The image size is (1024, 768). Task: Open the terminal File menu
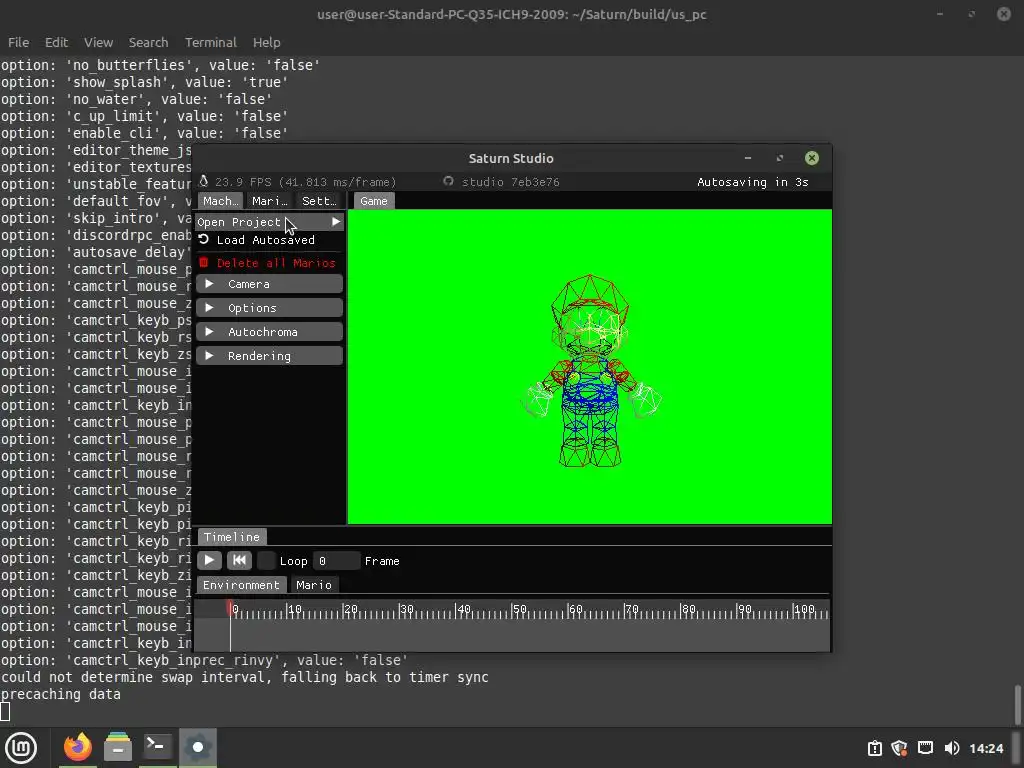point(18,42)
